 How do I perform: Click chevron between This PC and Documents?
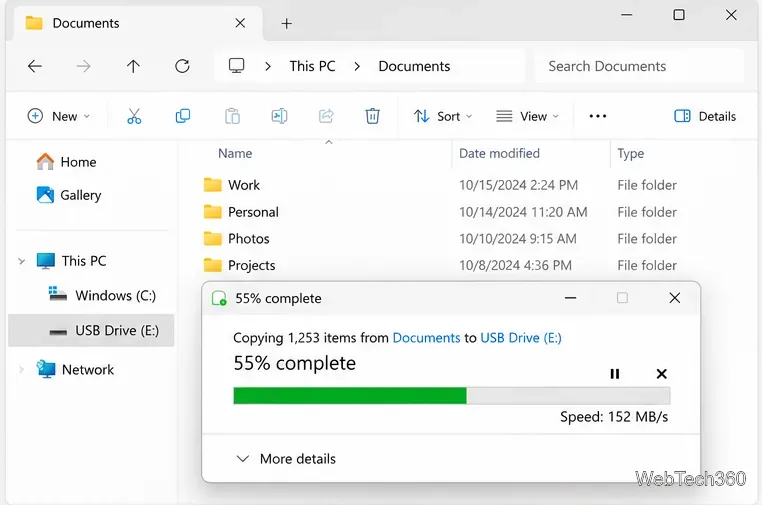pos(357,66)
